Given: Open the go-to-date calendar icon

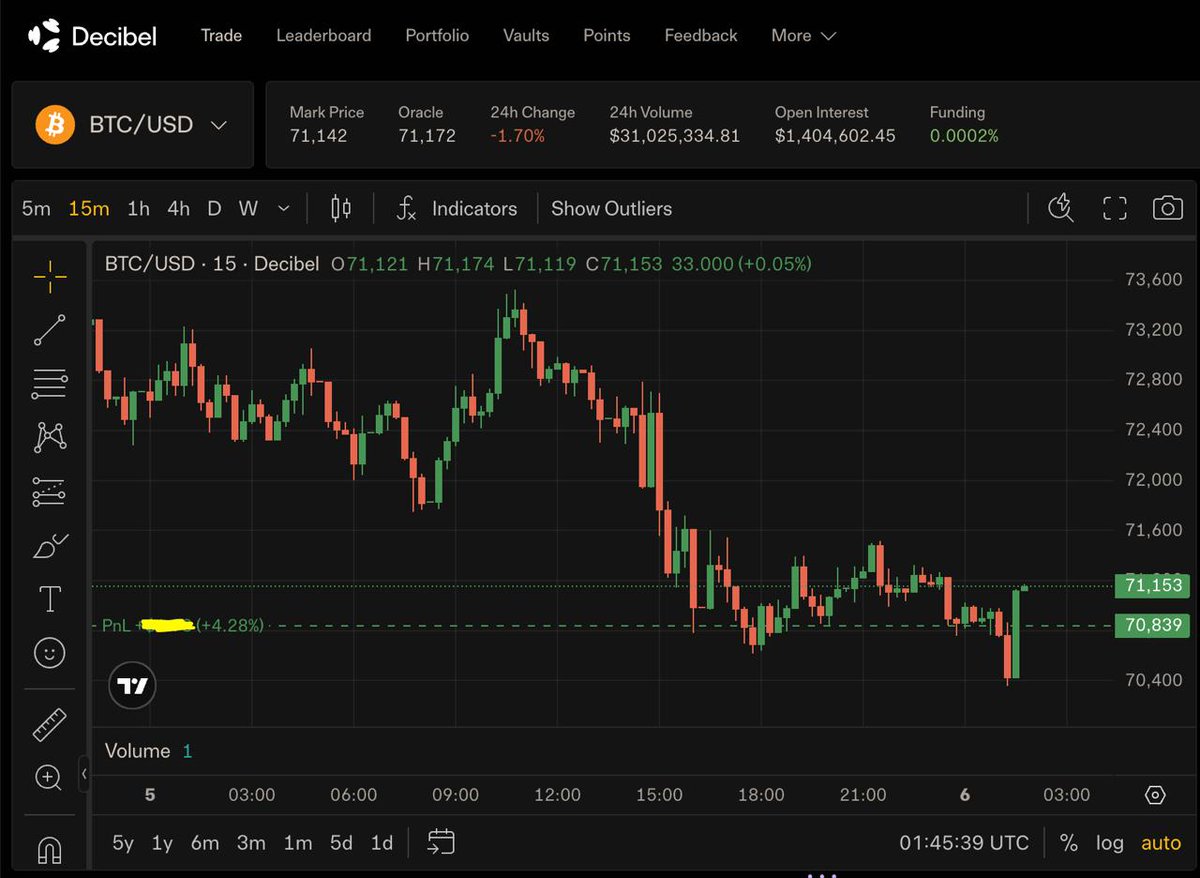Looking at the screenshot, I should coord(441,842).
